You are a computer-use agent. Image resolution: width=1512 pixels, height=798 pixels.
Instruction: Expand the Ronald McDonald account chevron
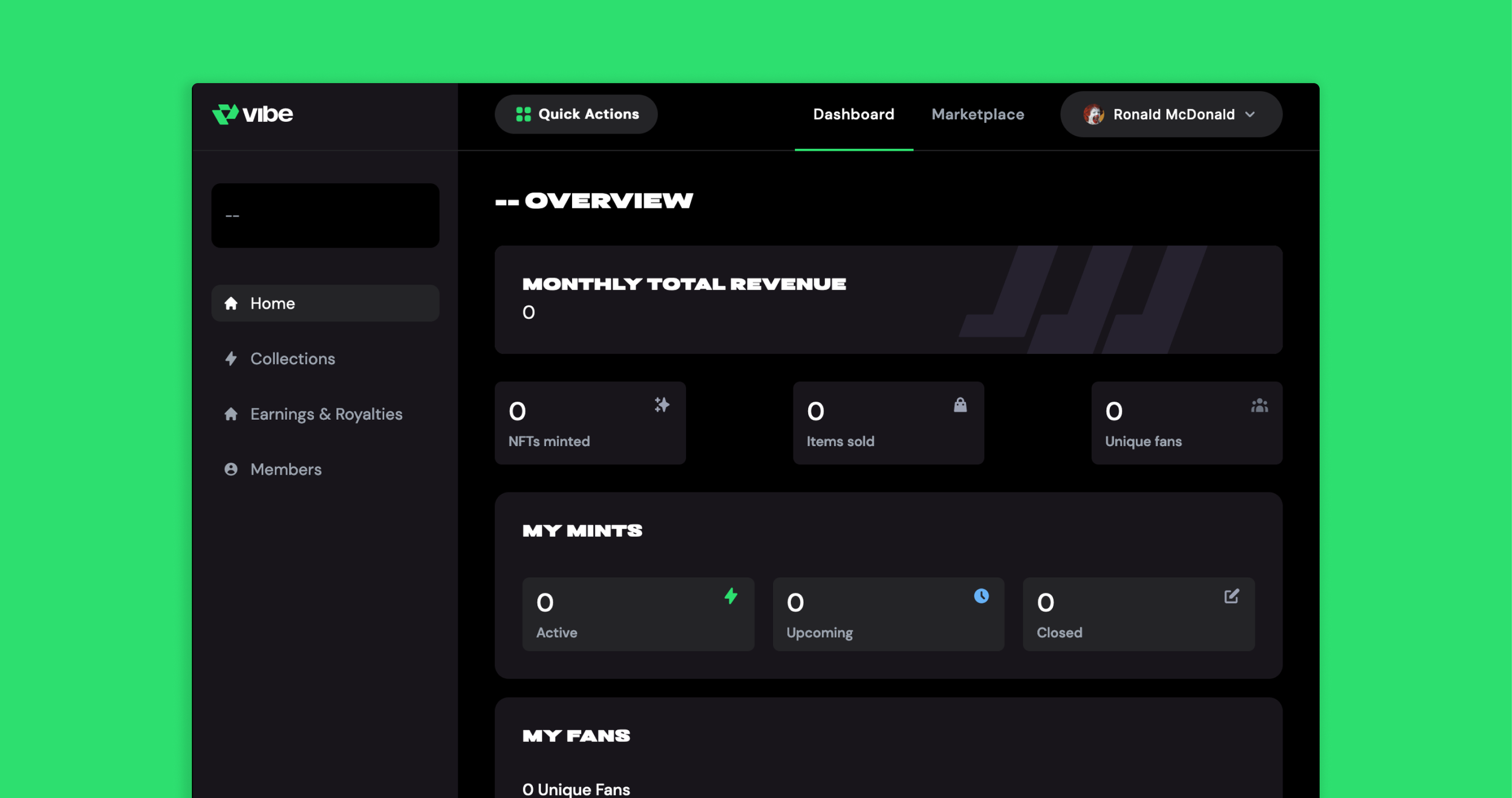pos(1250,114)
